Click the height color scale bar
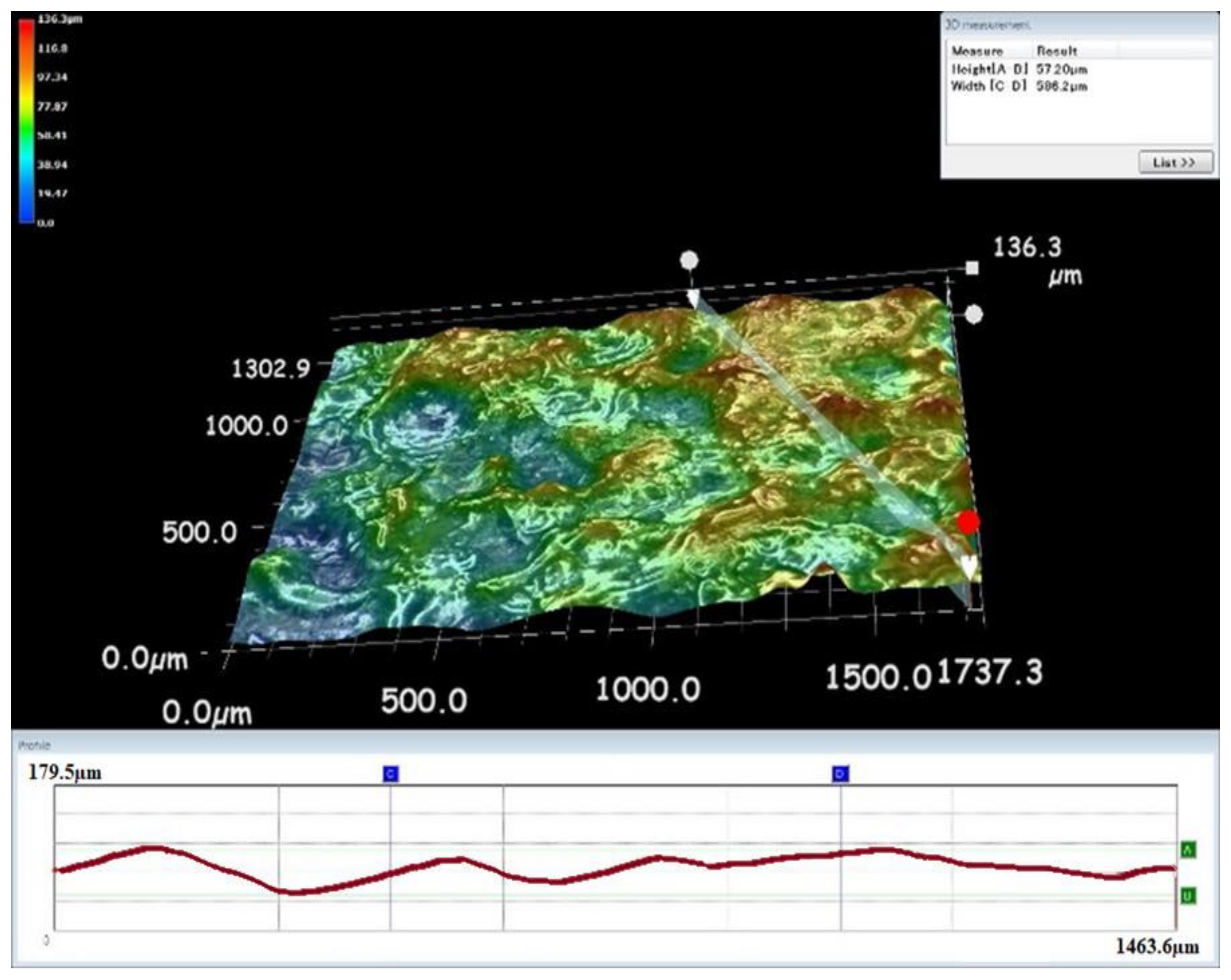This screenshot has width=1231, height=980. (26, 121)
